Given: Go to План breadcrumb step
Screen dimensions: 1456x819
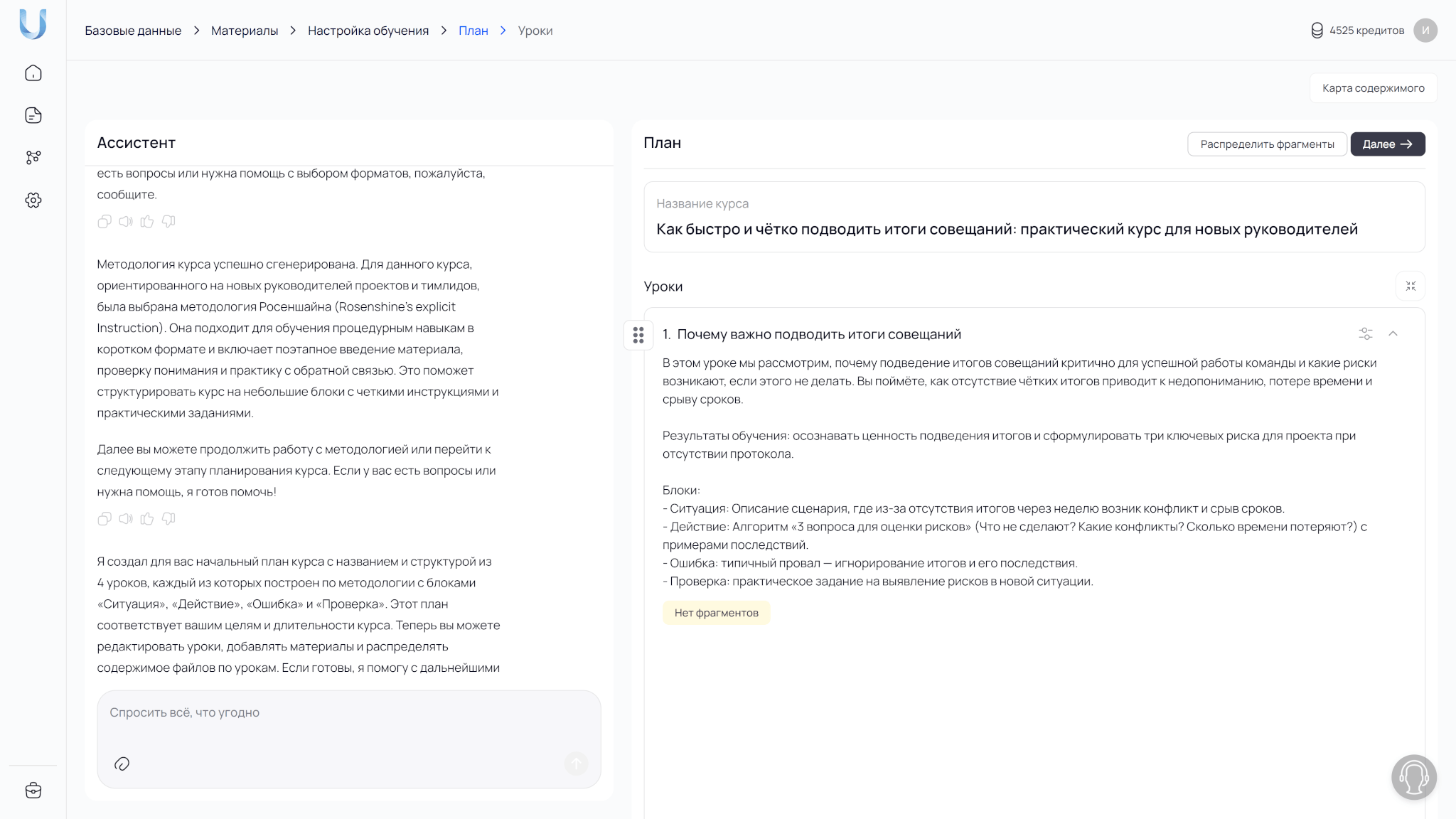Looking at the screenshot, I should tap(473, 31).
